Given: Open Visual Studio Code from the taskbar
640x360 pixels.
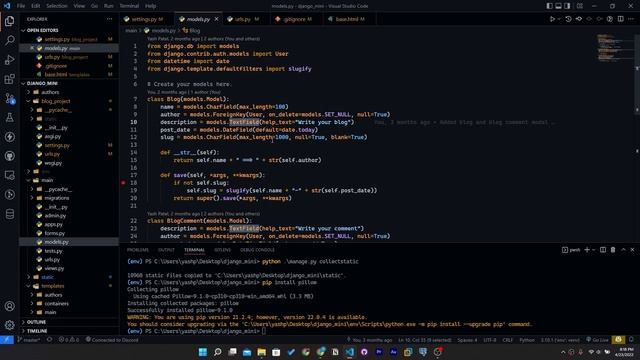Looking at the screenshot, I should pos(350,352).
